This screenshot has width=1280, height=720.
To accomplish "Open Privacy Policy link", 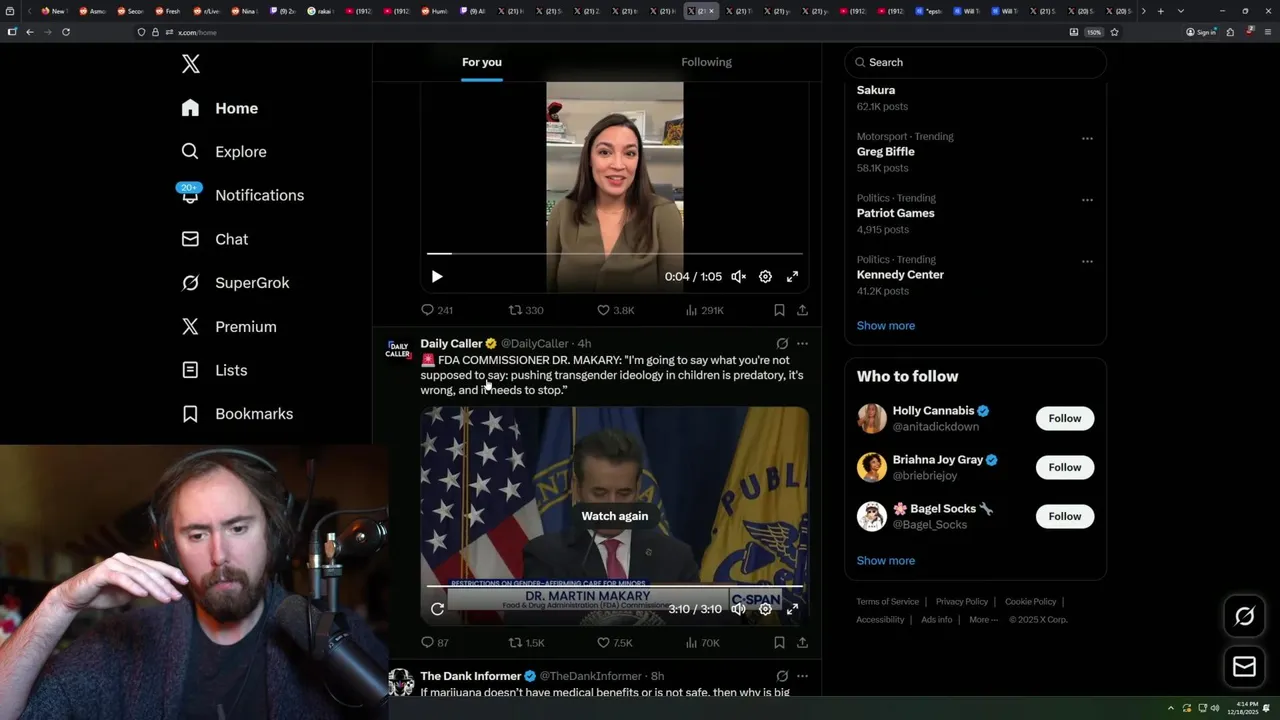I will pyautogui.click(x=962, y=602).
